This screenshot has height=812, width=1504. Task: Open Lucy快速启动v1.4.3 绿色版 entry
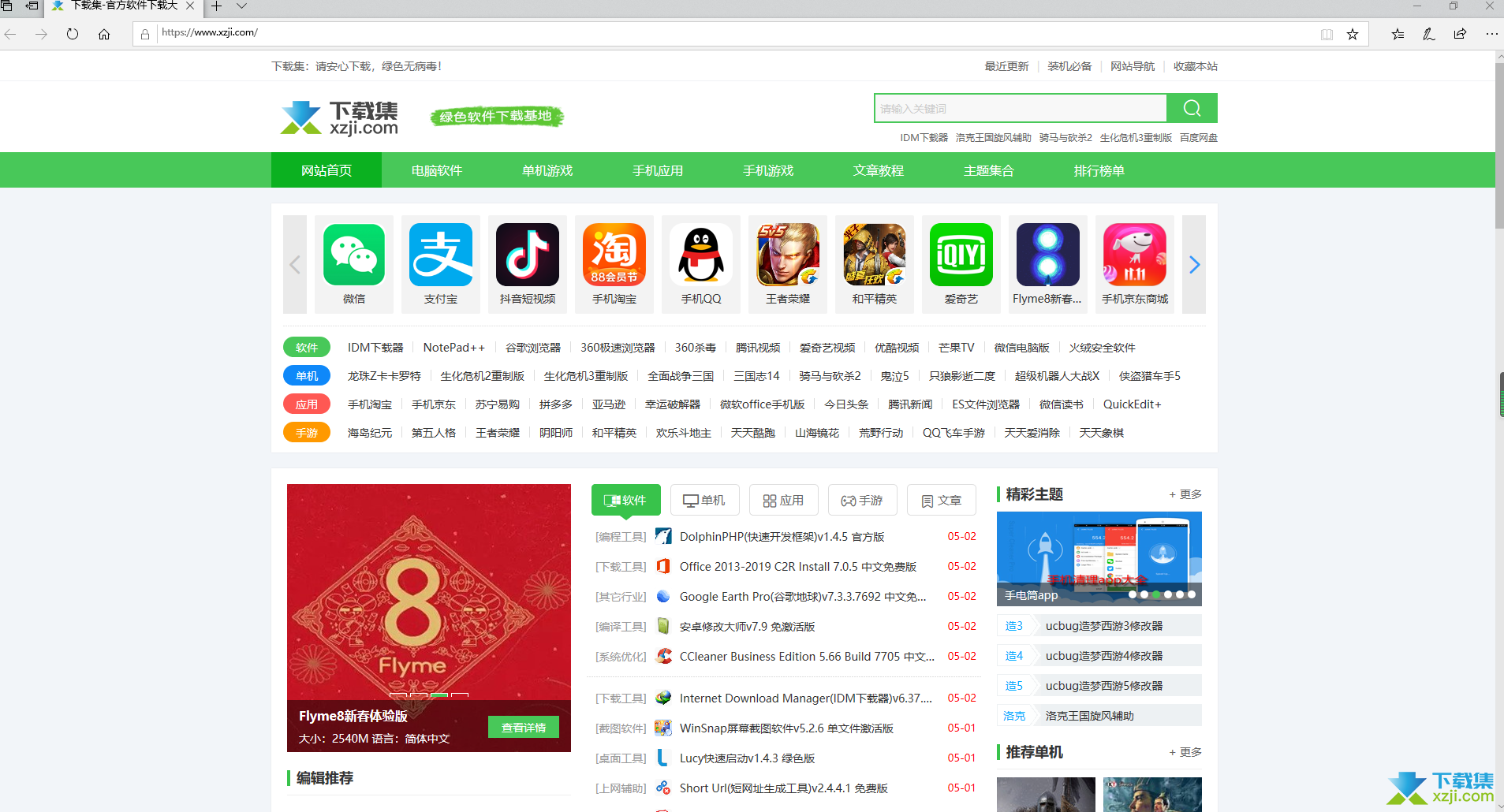click(x=747, y=758)
